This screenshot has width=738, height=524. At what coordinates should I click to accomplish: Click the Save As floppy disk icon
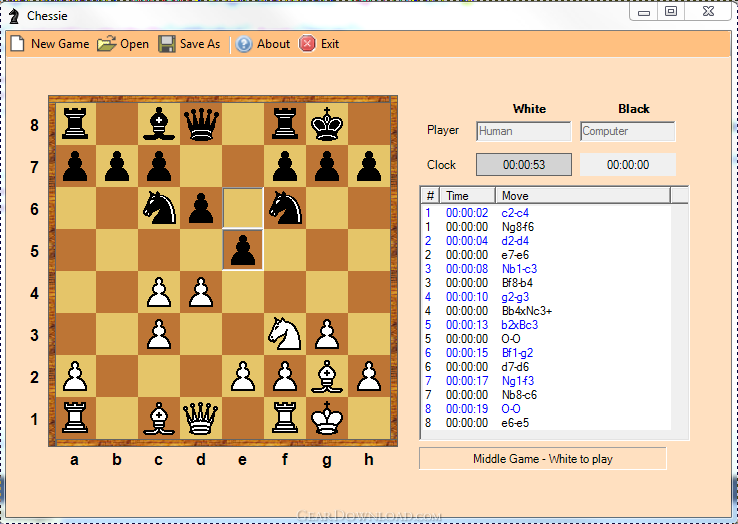[x=167, y=44]
